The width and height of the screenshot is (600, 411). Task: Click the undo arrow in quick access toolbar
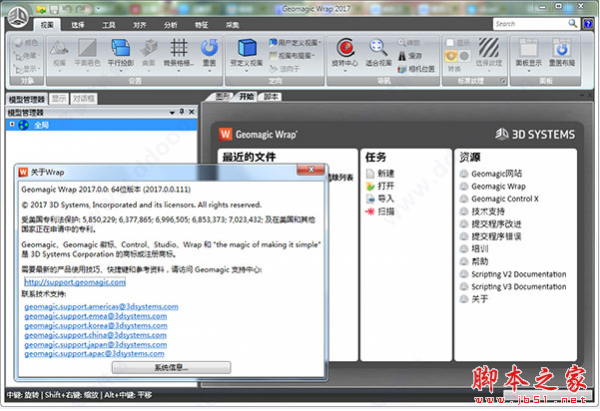(68, 9)
